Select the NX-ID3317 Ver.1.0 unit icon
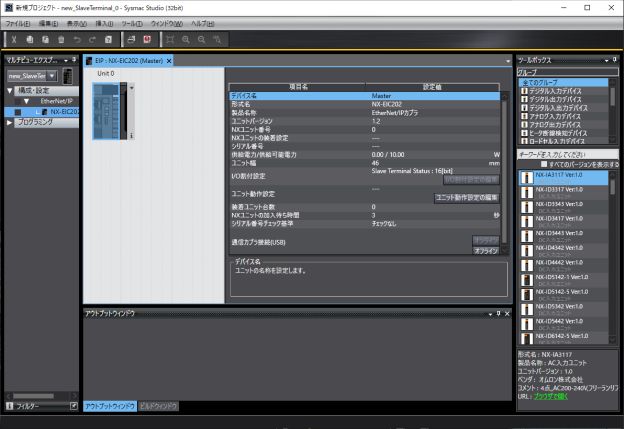This screenshot has width=624, height=429. coord(527,193)
